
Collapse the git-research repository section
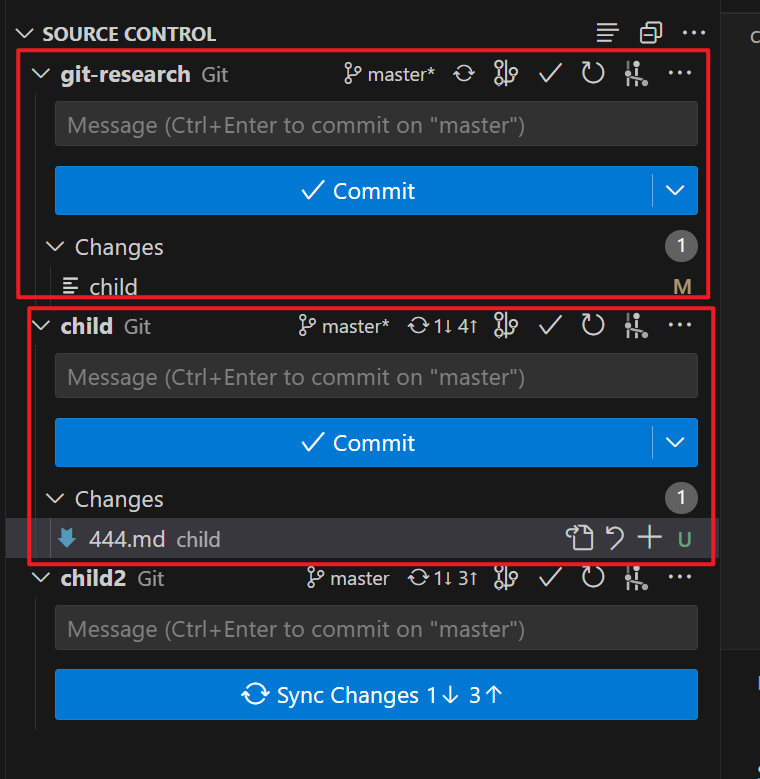41,74
